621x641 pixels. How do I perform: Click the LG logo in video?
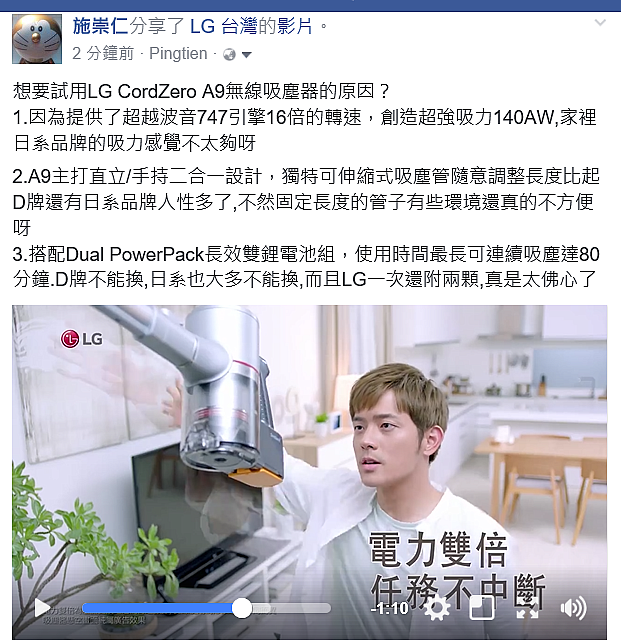pyautogui.click(x=82, y=339)
